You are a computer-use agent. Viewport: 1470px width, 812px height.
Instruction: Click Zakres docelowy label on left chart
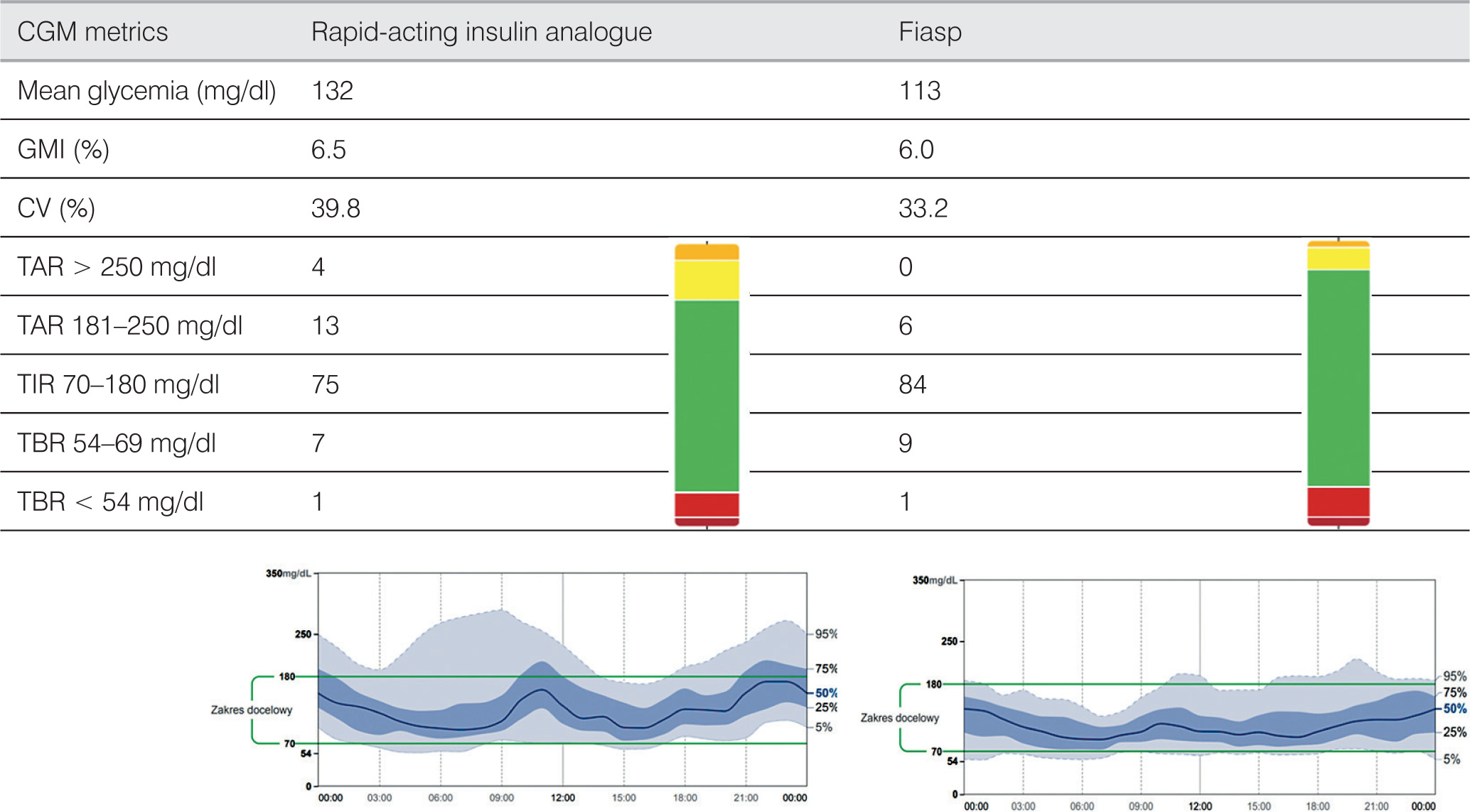tap(251, 710)
